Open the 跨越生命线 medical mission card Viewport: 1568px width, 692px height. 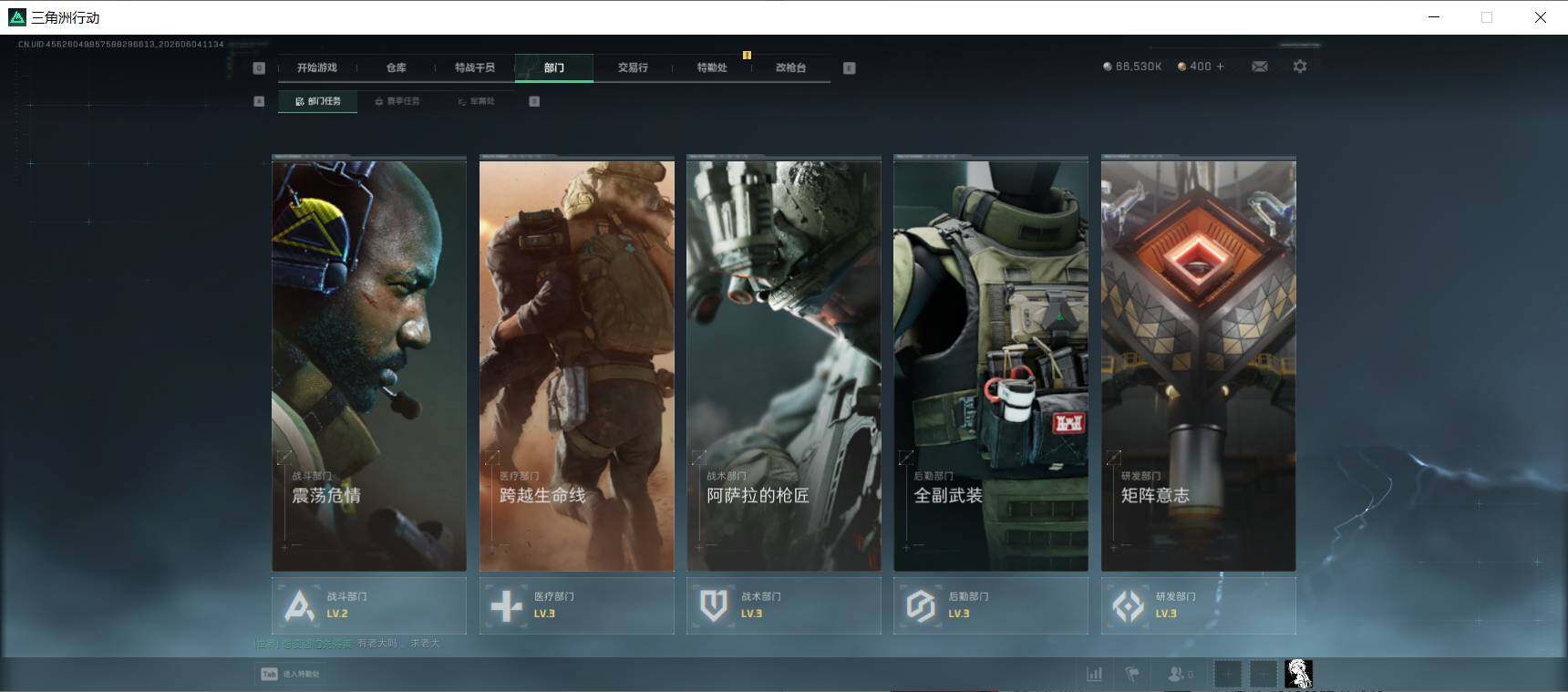tap(576, 365)
